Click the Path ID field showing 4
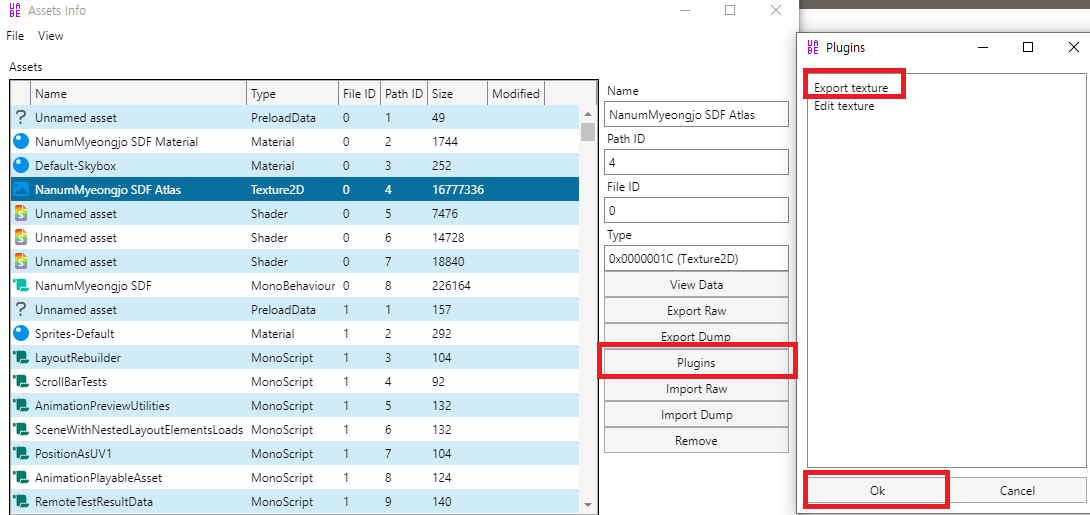This screenshot has height=515, width=1090. pos(697,162)
